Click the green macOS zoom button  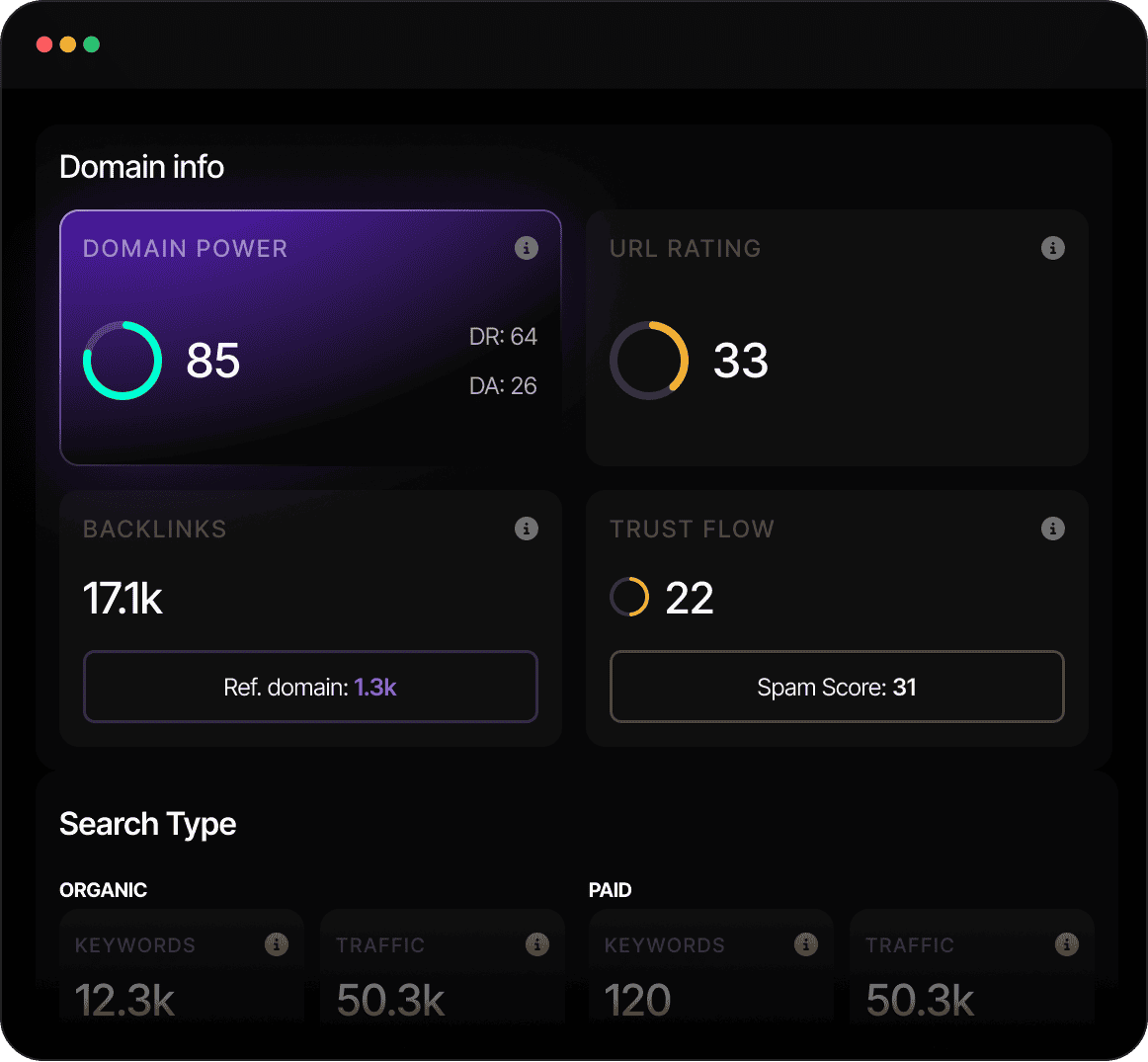91,43
